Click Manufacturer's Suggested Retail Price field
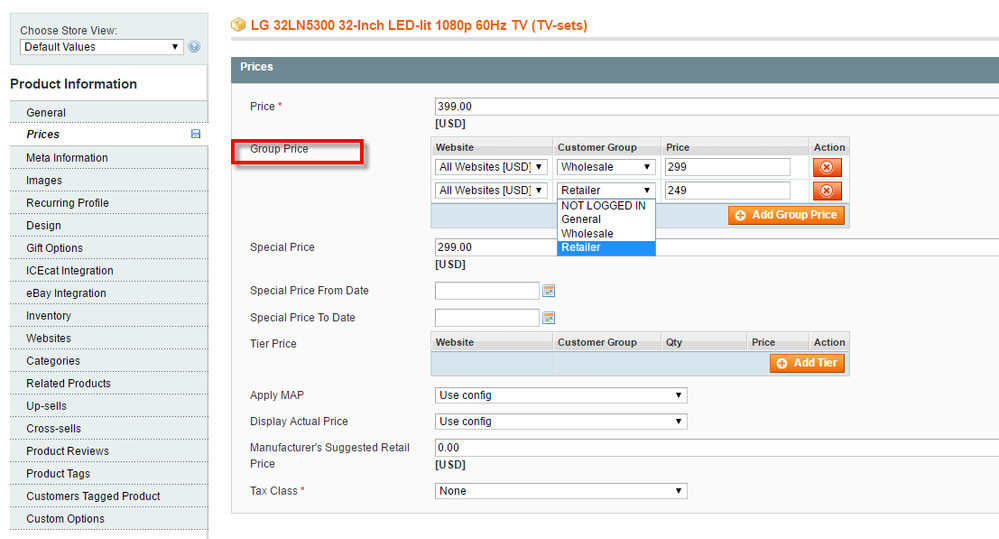 tap(717, 448)
